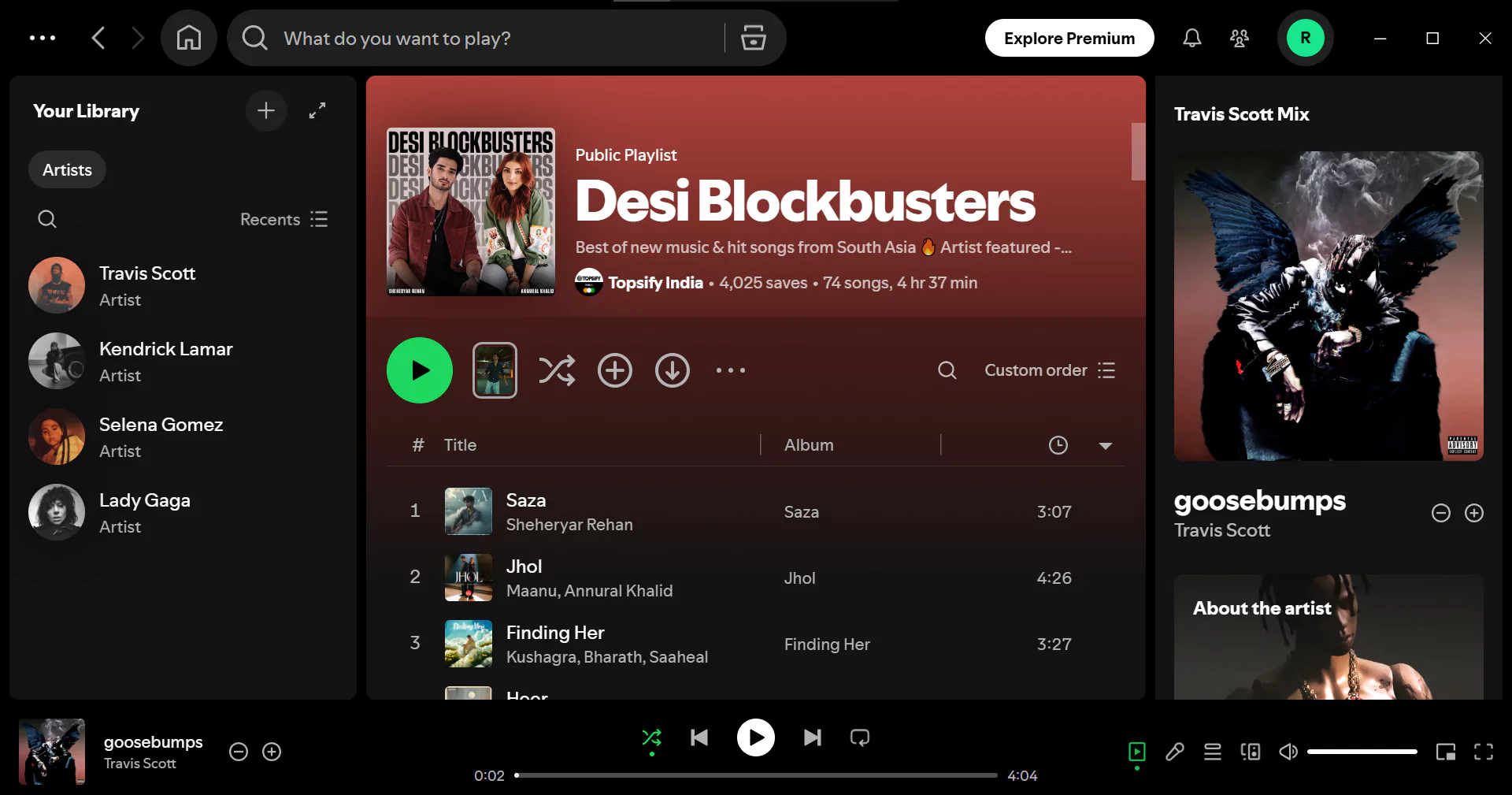Click the Saza album link
The width and height of the screenshot is (1512, 795).
coord(801,512)
